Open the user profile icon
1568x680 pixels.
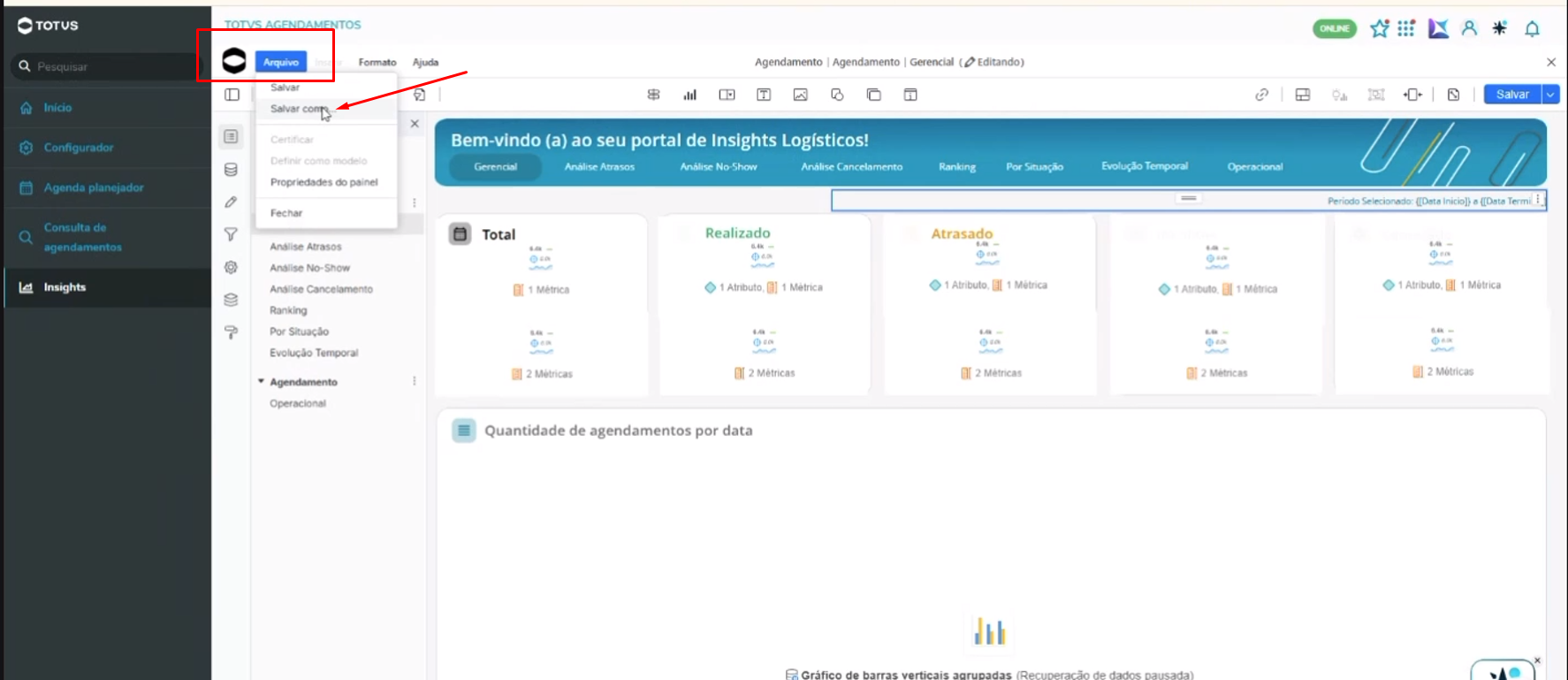coord(1469,28)
